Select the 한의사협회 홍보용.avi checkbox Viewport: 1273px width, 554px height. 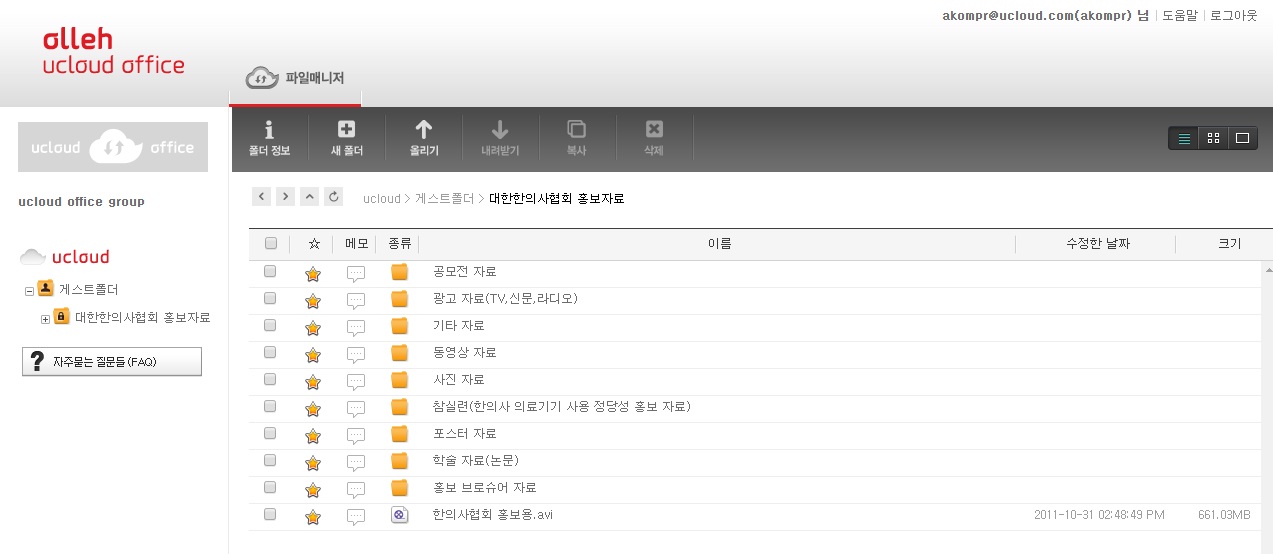click(270, 515)
